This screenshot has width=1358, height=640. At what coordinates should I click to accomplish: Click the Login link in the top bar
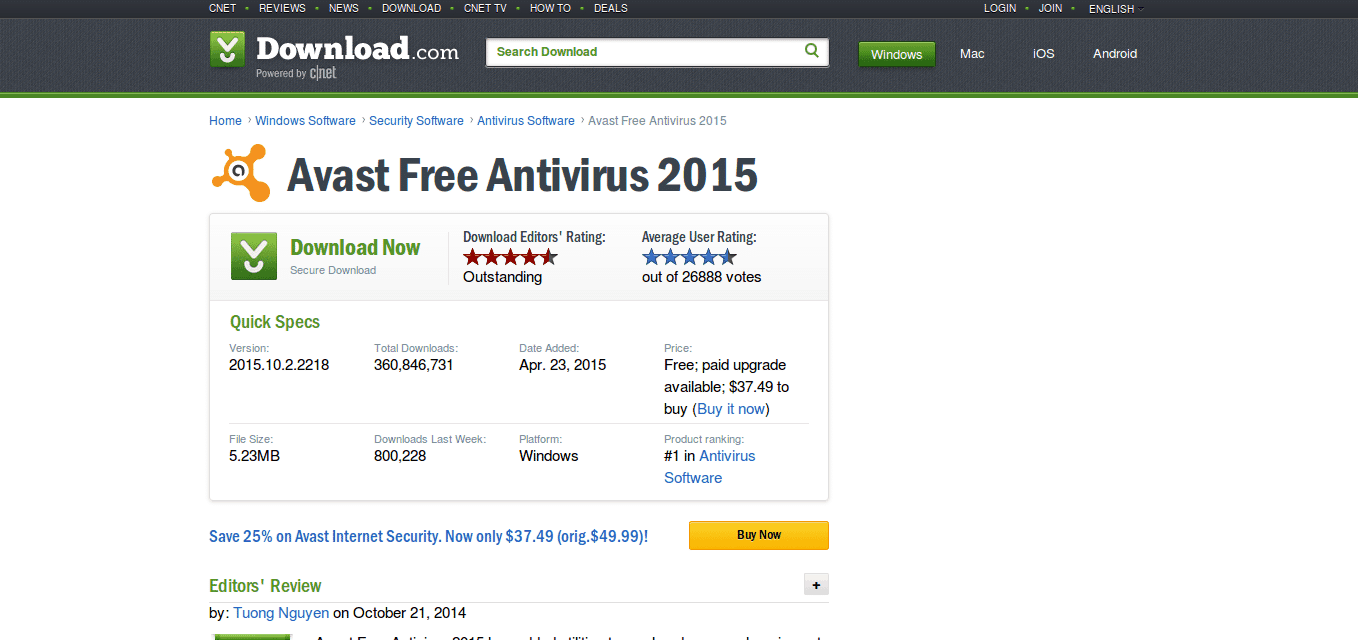1000,8
